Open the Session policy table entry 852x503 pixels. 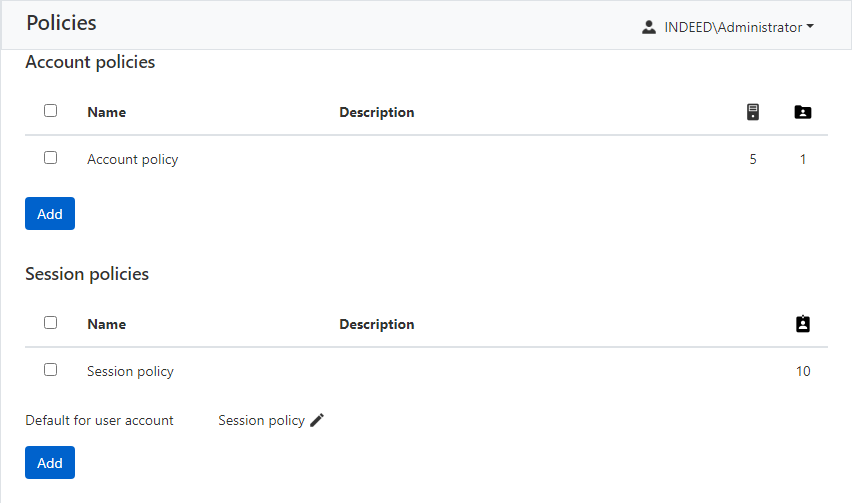pyautogui.click(x=130, y=371)
